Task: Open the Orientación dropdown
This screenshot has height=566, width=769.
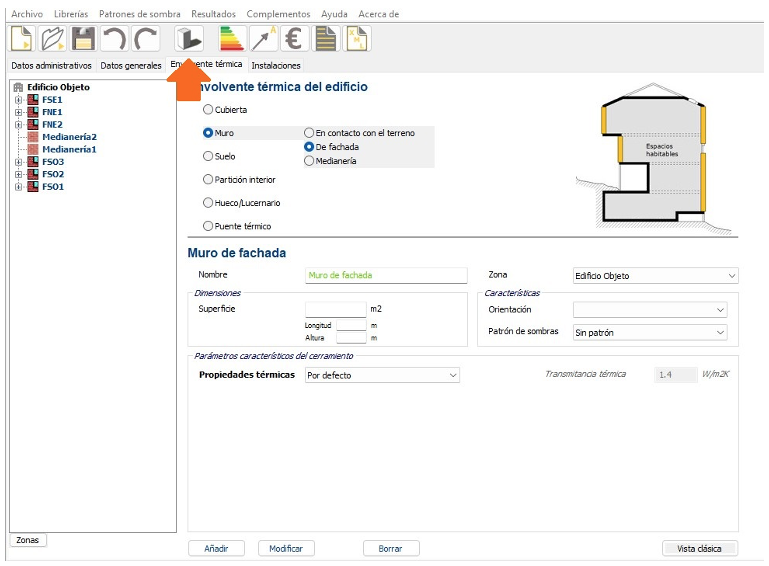Action: tap(650, 310)
